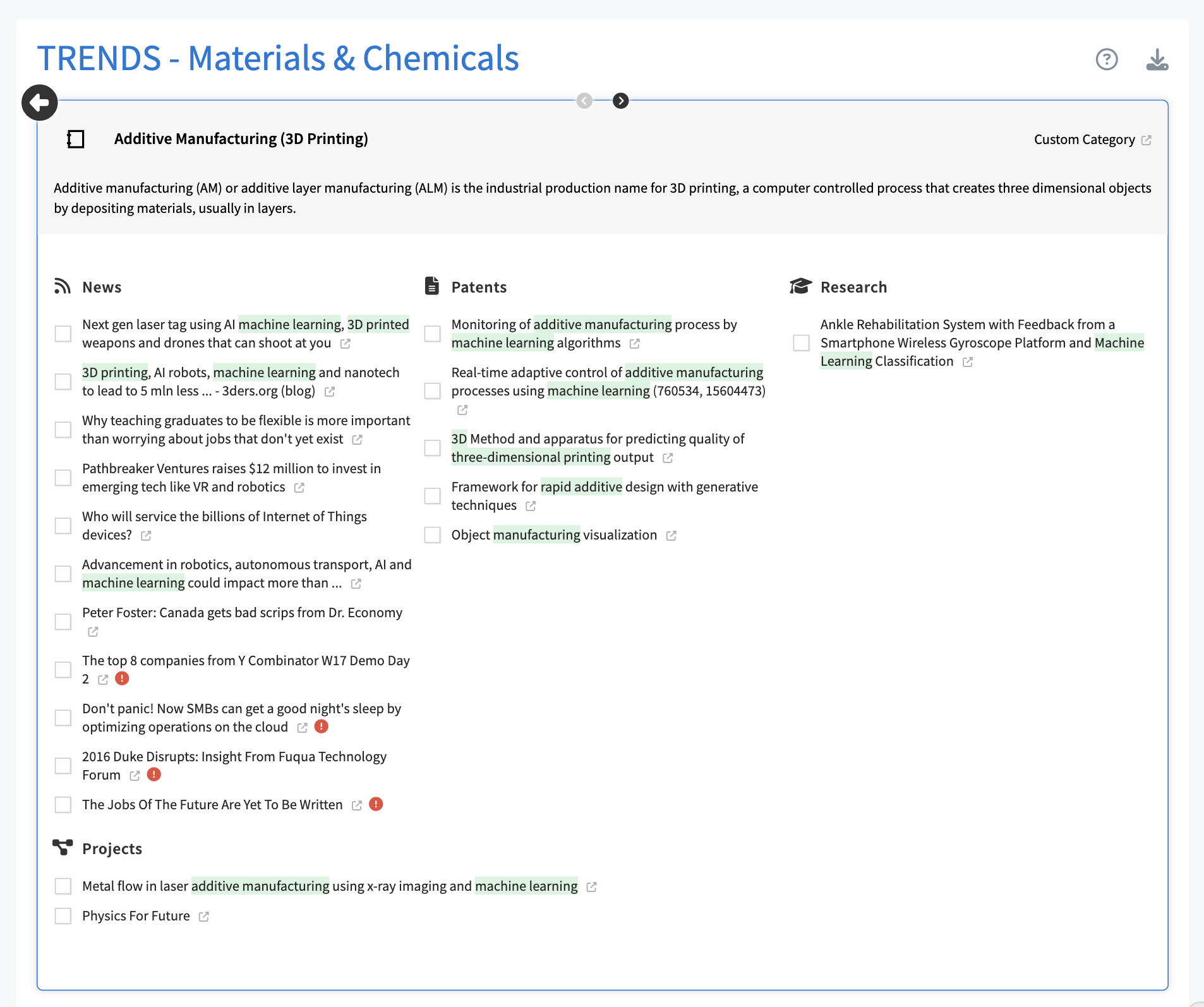Click red alert icon on Jobs Of The Future
1204x1007 pixels.
click(x=376, y=804)
